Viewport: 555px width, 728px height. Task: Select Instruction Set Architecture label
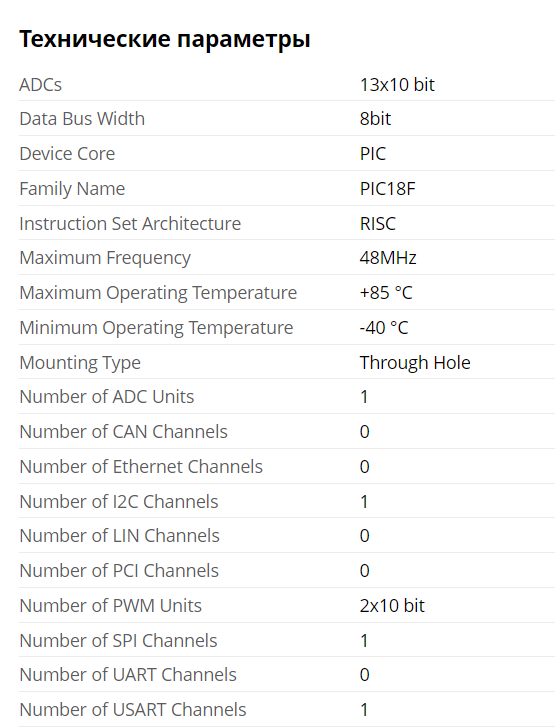(131, 223)
